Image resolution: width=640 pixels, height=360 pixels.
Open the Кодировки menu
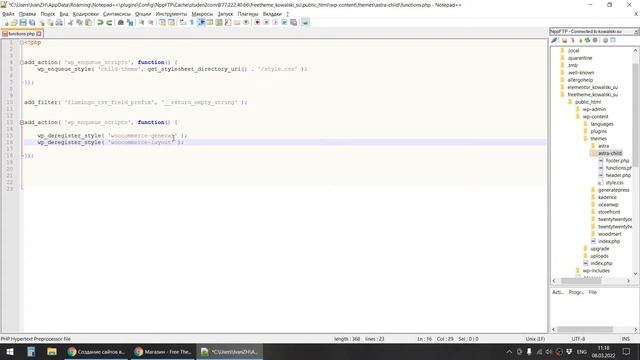[86, 14]
